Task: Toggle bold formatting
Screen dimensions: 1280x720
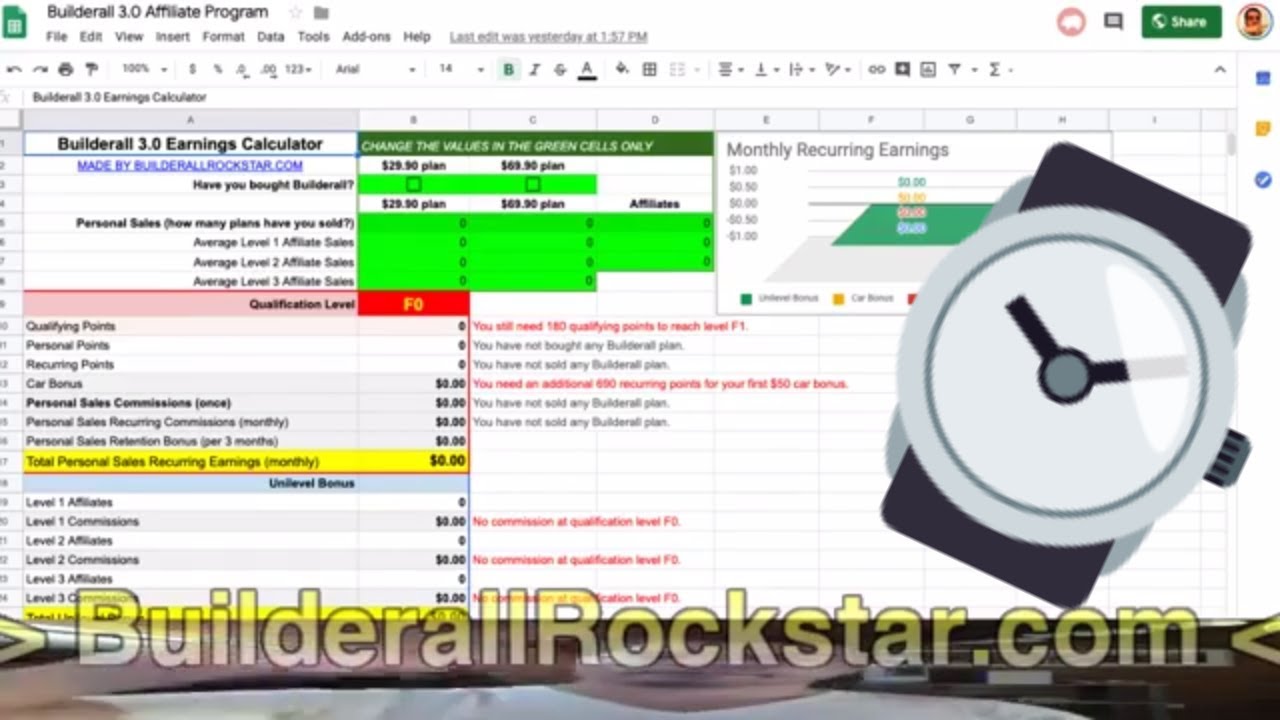Action: pyautogui.click(x=508, y=69)
